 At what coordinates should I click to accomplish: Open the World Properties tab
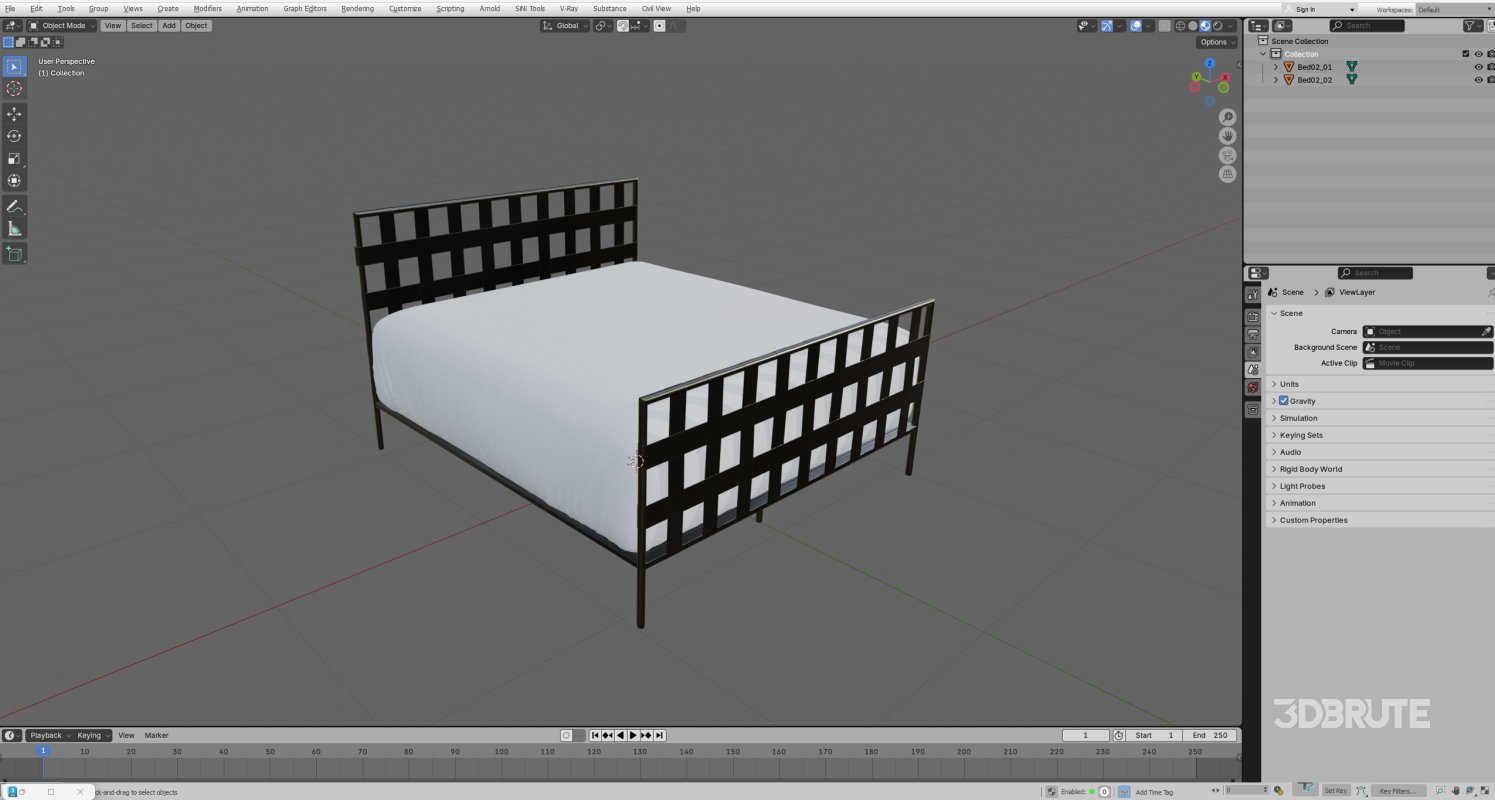[x=1252, y=387]
